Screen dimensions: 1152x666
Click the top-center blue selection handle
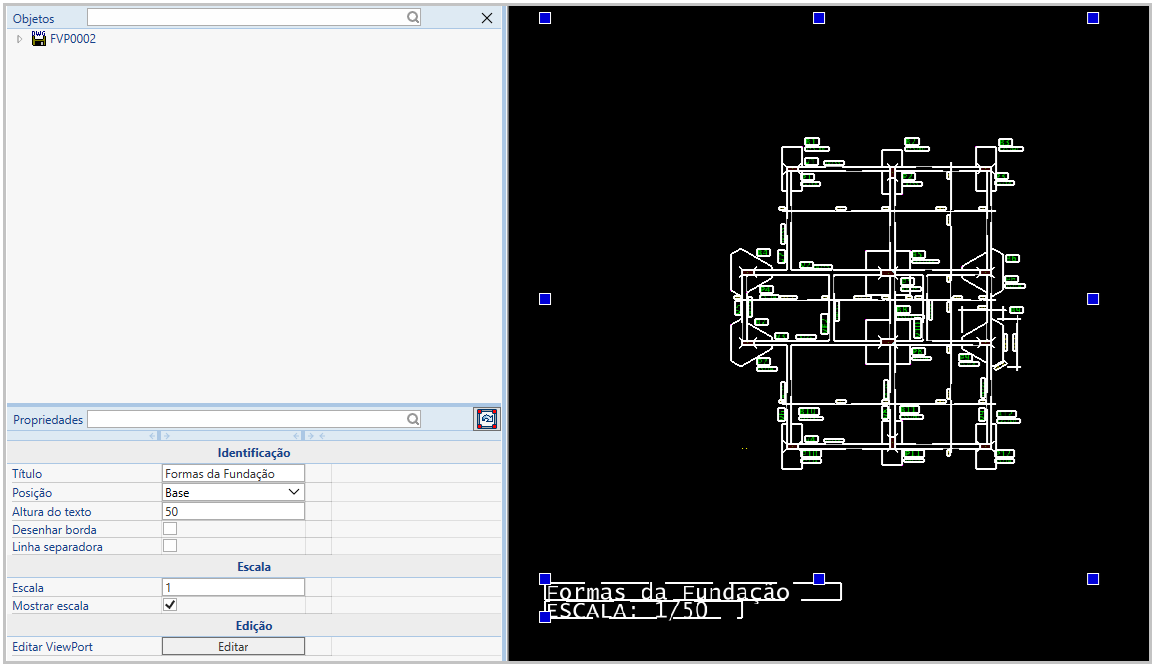[818, 18]
